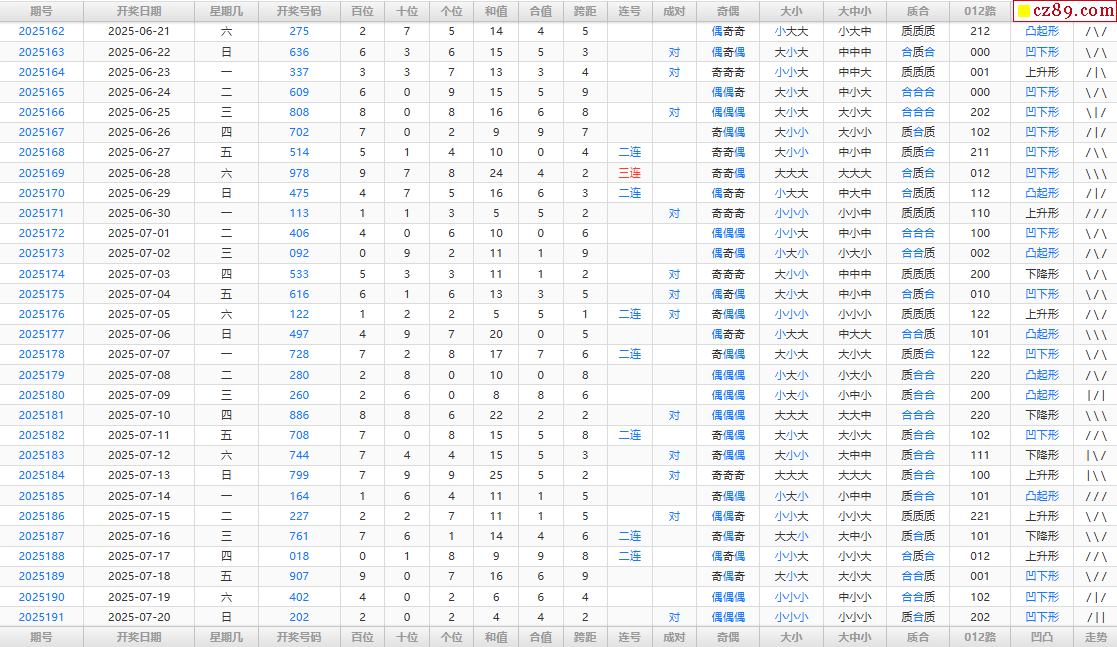
Task: Open period 2025186 link
Action: click(41, 517)
